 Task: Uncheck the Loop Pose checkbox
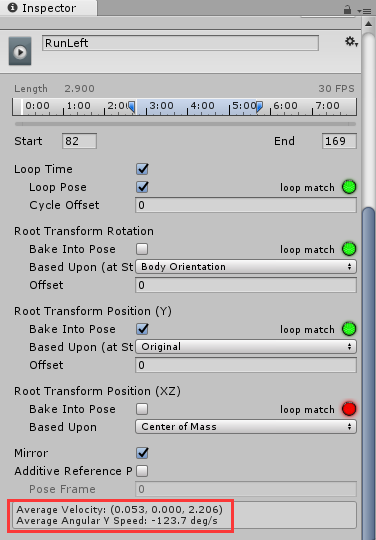pos(142,187)
